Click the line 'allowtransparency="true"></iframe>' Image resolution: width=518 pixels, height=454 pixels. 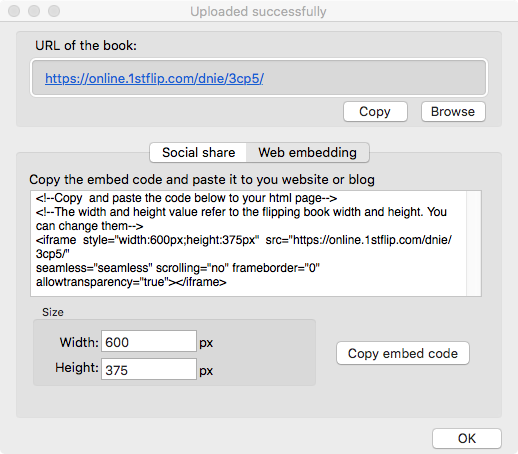pos(131,282)
